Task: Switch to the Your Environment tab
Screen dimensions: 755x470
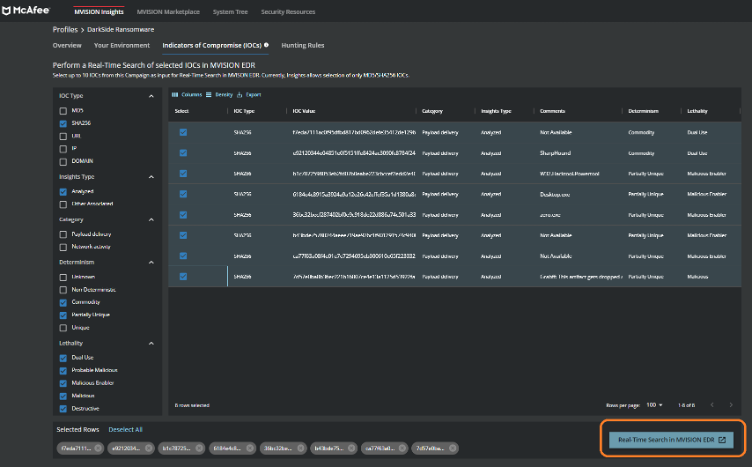Action: tap(122, 45)
